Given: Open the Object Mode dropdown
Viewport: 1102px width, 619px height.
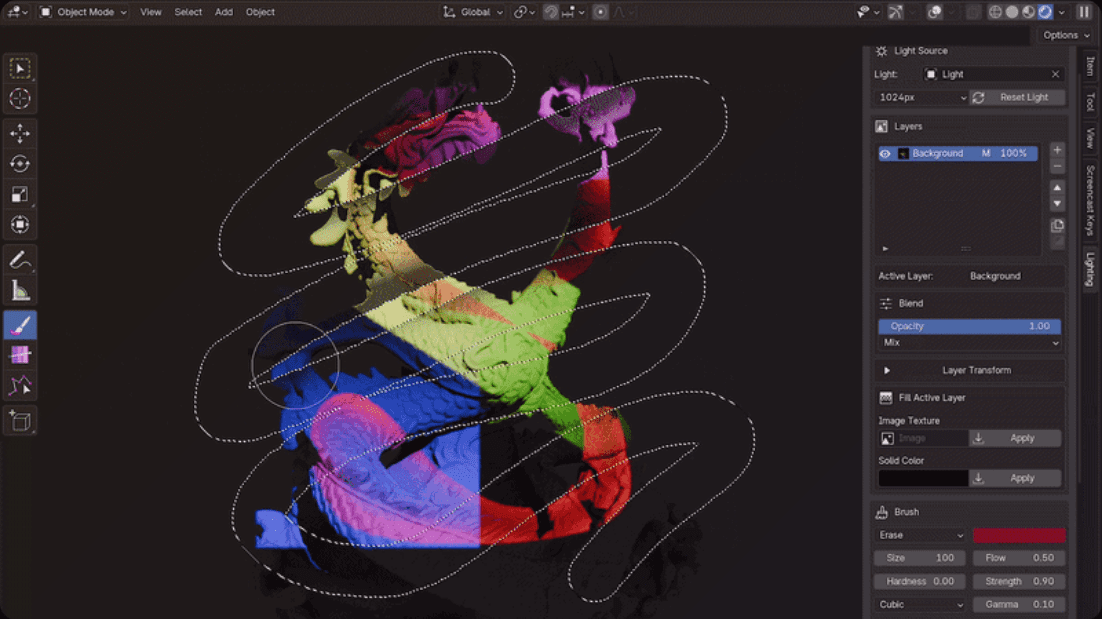Looking at the screenshot, I should coord(82,11).
